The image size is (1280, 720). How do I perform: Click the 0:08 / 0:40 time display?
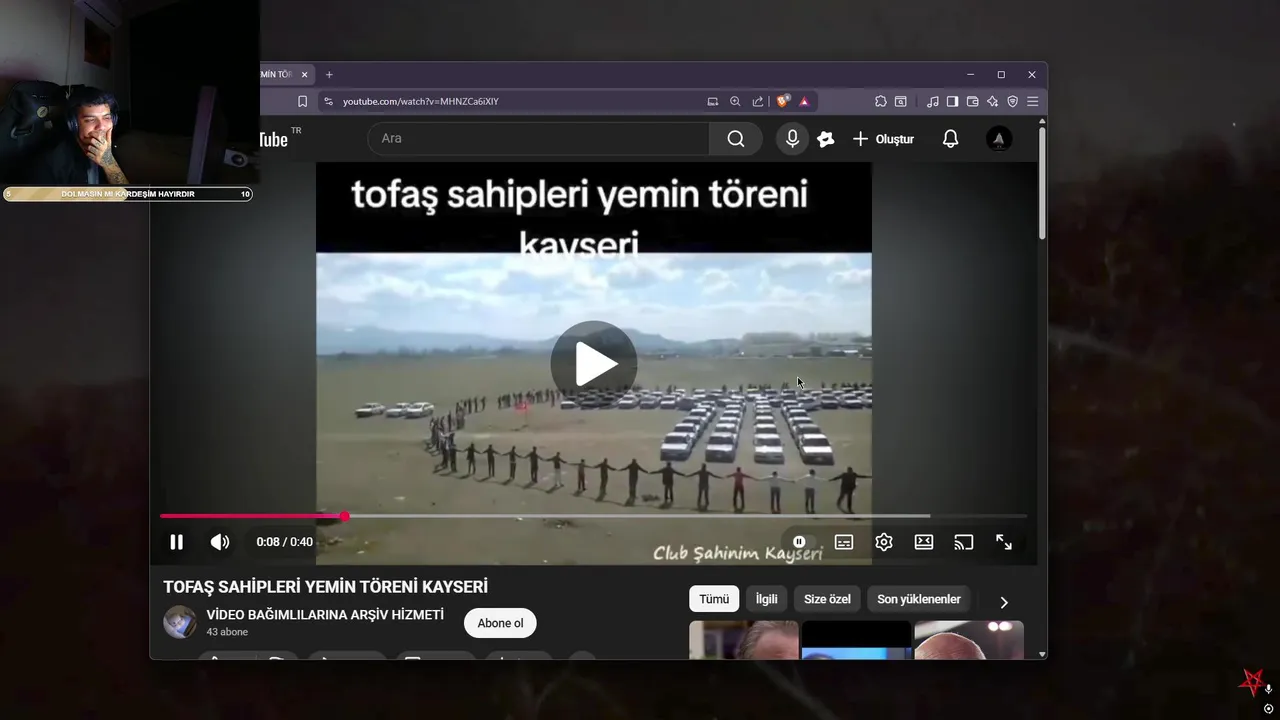click(x=284, y=542)
